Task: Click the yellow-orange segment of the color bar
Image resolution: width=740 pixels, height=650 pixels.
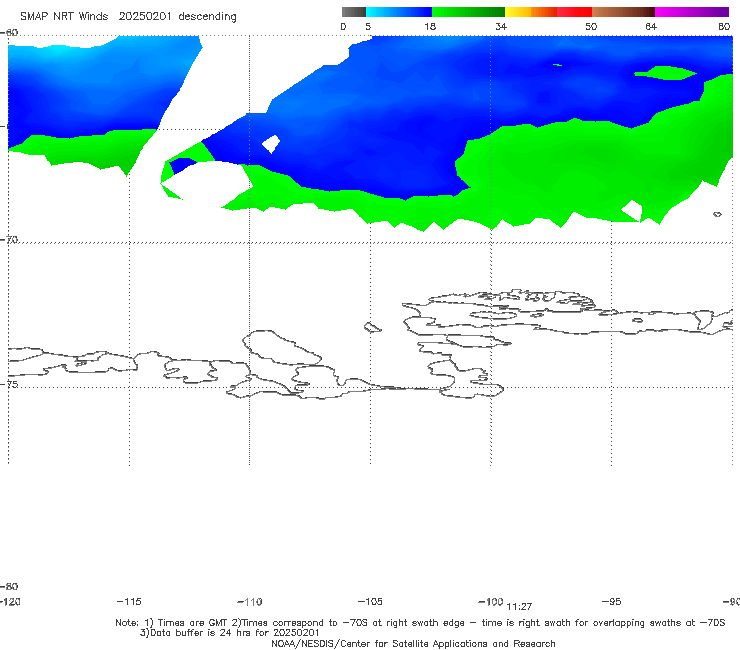Action: click(531, 12)
